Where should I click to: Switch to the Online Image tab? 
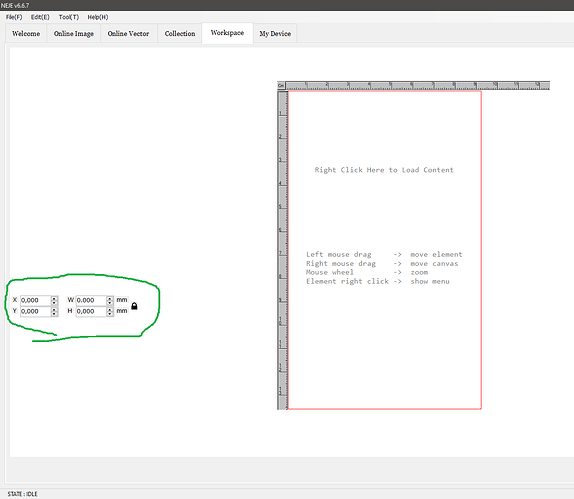click(x=74, y=34)
